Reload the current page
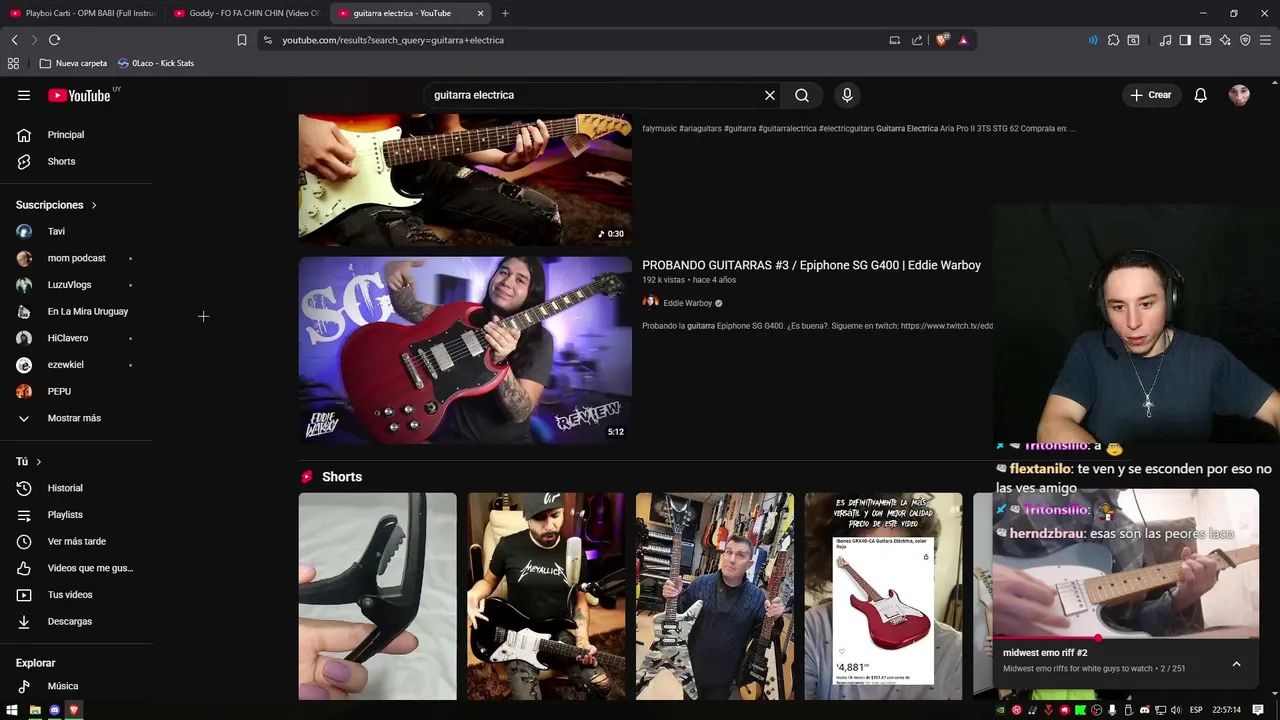This screenshot has height=720, width=1280. [x=54, y=40]
